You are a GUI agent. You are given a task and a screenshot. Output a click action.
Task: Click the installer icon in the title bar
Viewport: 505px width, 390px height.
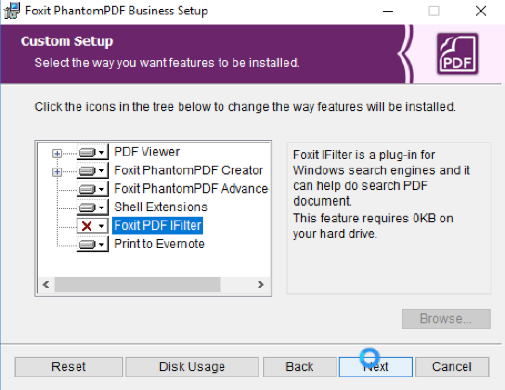tap(12, 10)
